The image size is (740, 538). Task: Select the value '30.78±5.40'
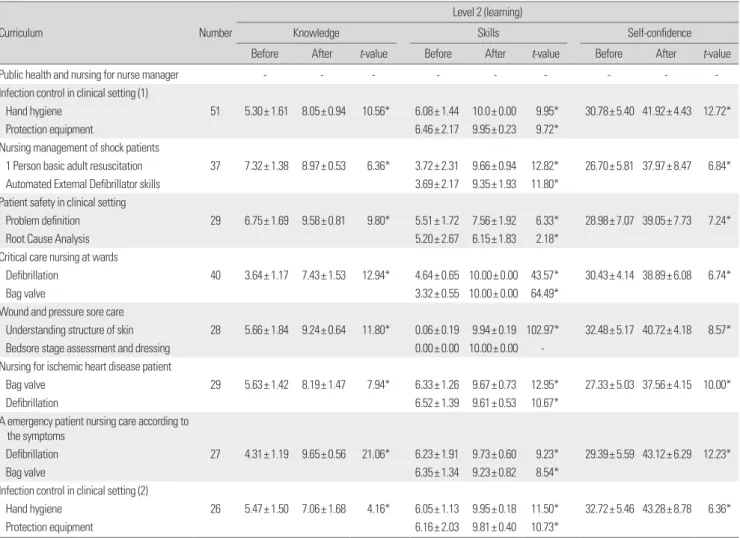click(x=609, y=111)
